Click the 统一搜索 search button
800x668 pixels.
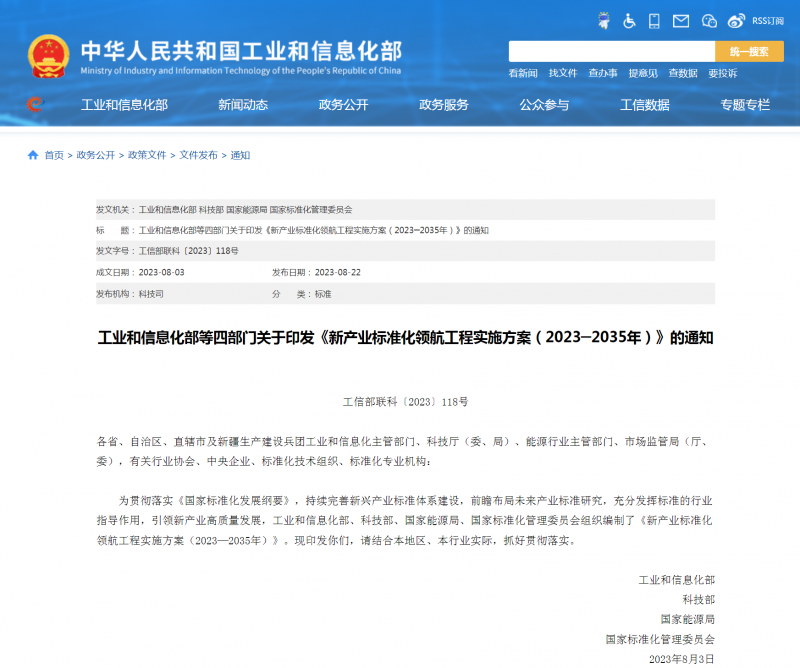point(749,52)
